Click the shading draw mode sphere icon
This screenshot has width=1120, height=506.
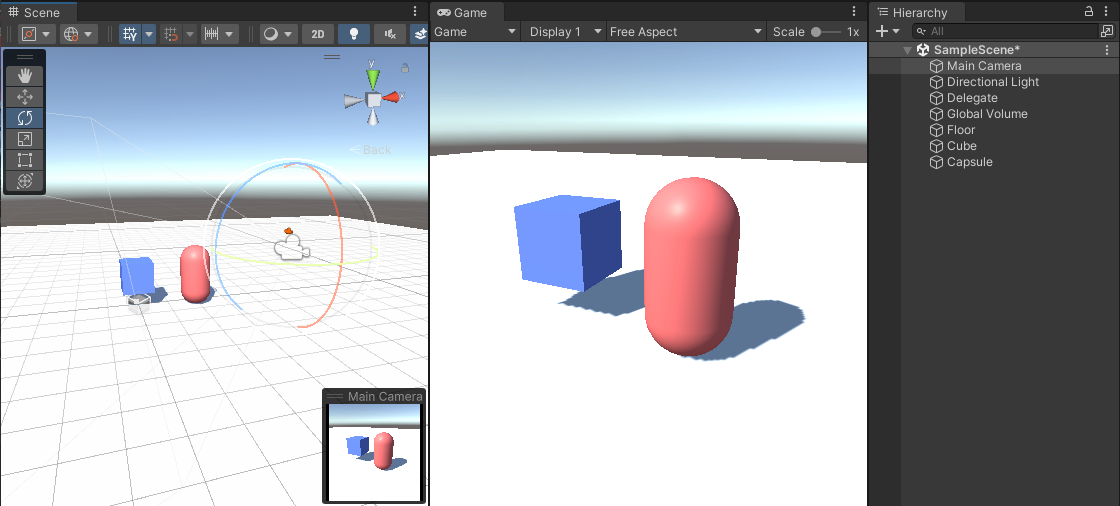(271, 34)
